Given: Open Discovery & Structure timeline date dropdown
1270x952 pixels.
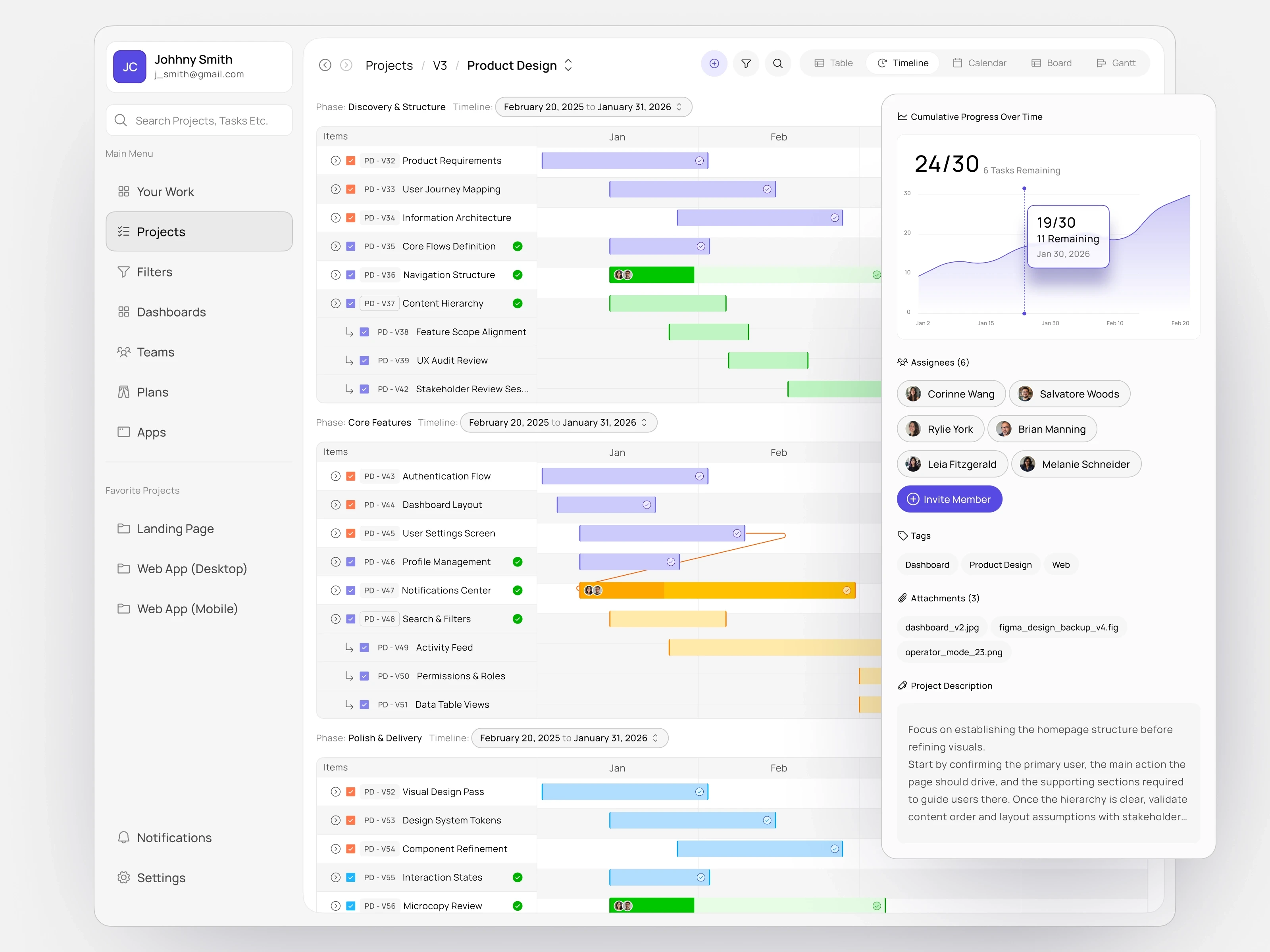Looking at the screenshot, I should tap(593, 107).
